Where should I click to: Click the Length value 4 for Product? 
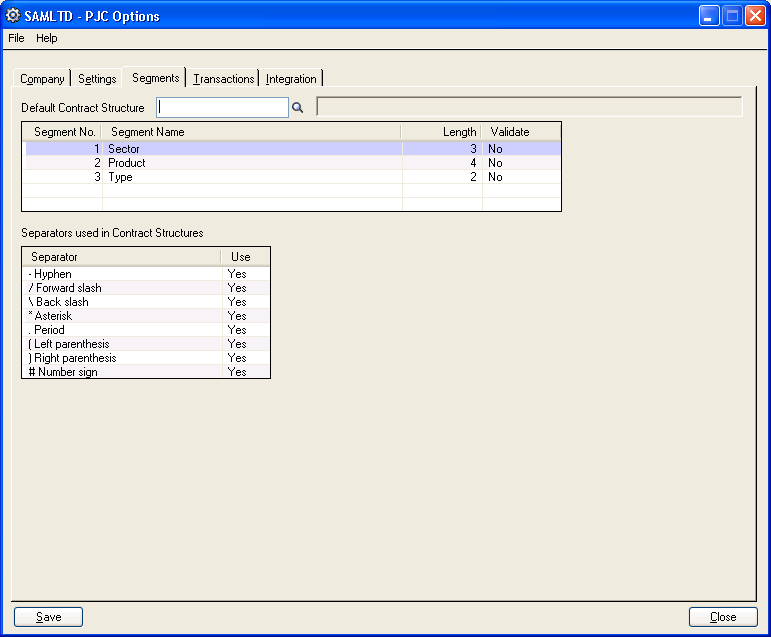tap(442, 163)
